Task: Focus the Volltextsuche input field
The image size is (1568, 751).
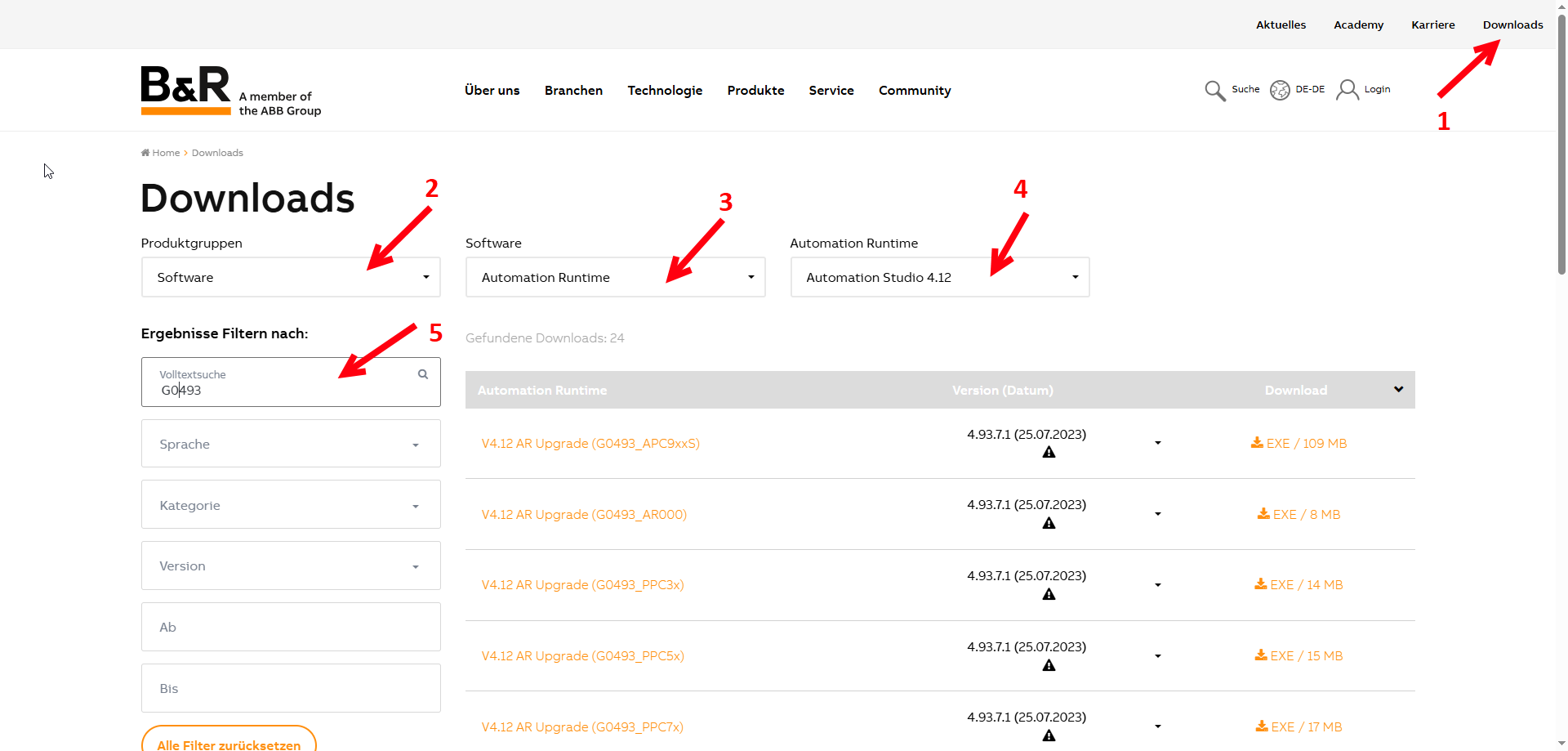Action: 291,382
